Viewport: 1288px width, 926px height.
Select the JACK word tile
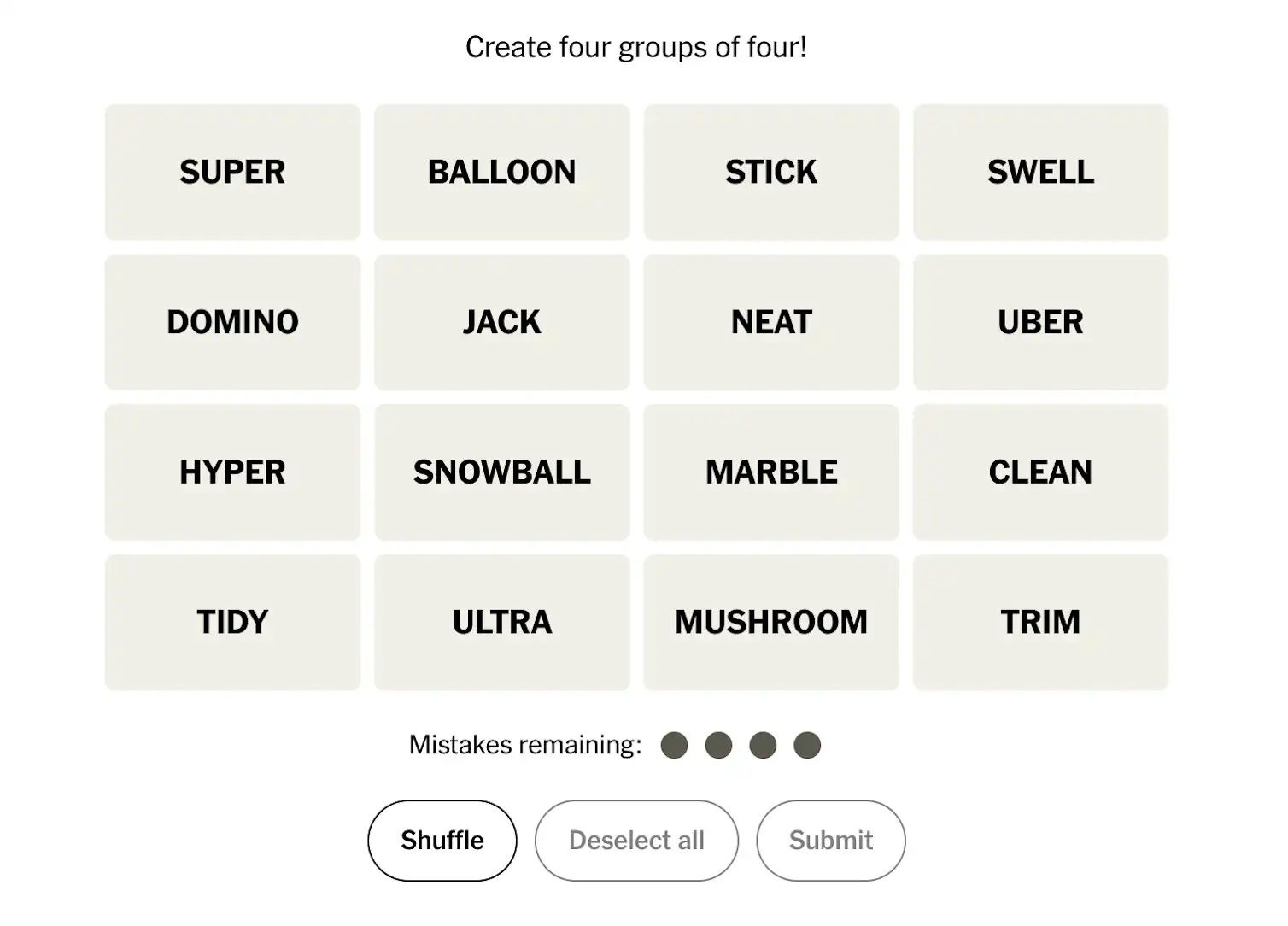(x=501, y=322)
